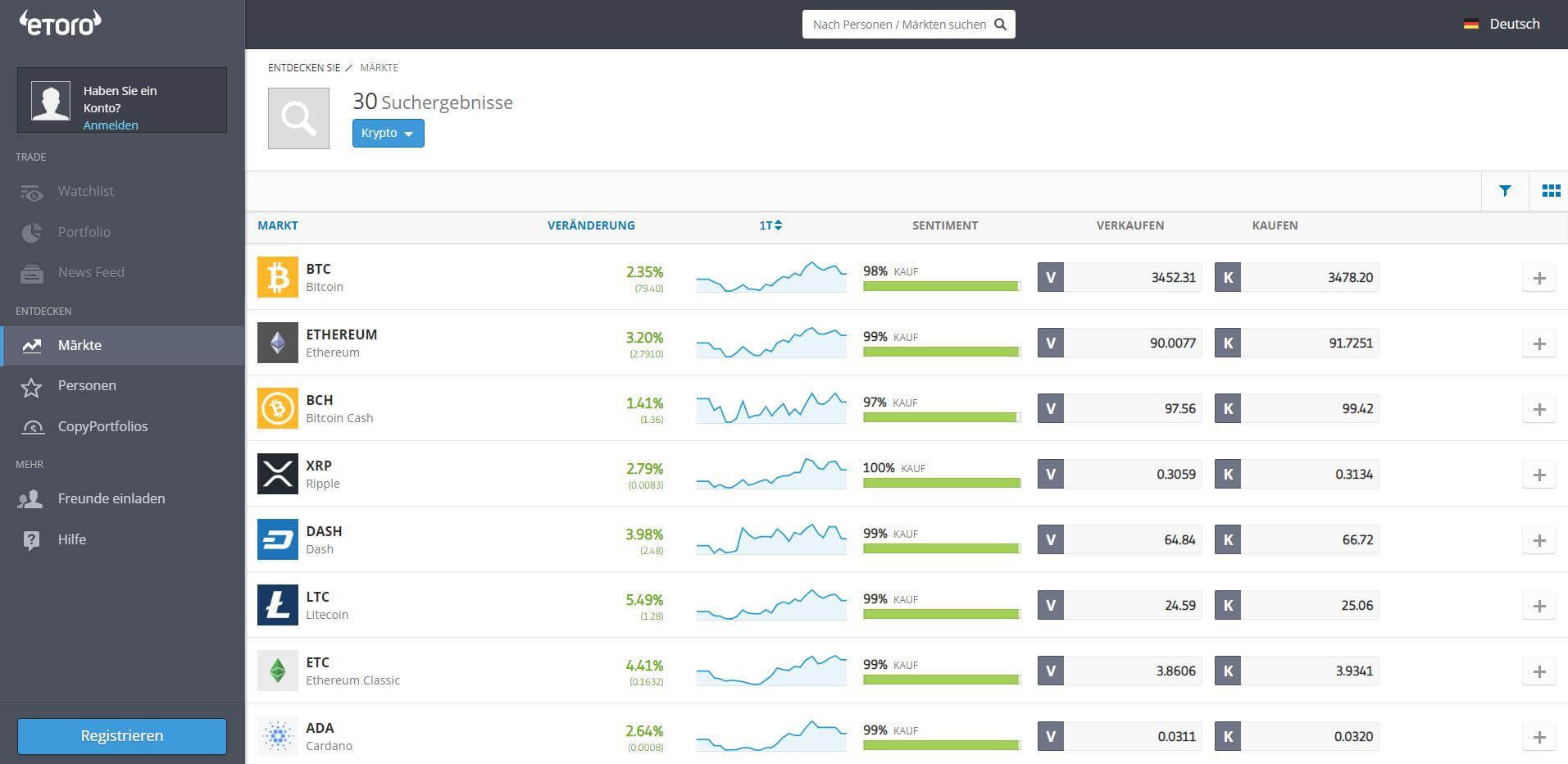Click LTC buy button 25.06

tap(1297, 605)
